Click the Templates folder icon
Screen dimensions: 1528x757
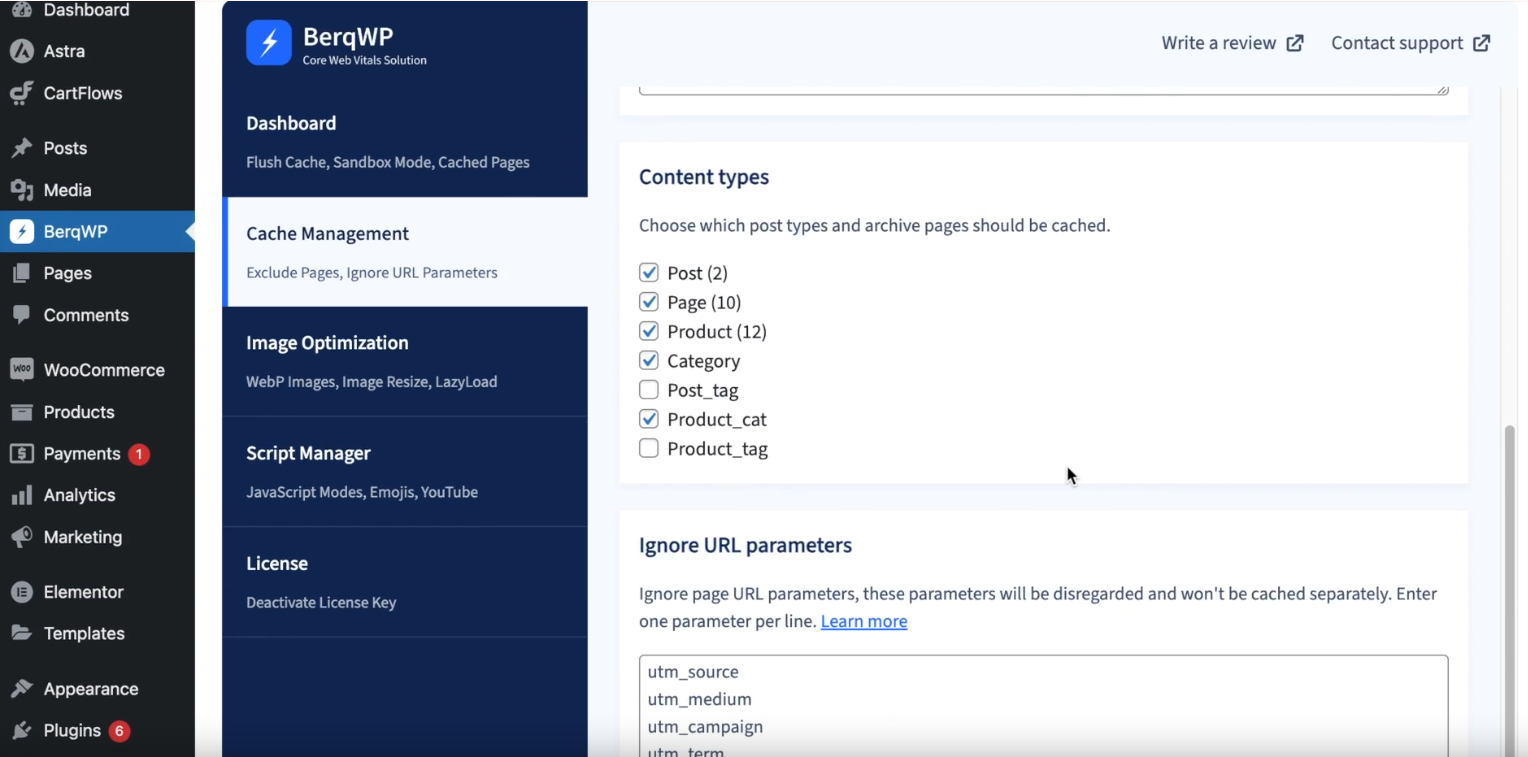point(21,633)
